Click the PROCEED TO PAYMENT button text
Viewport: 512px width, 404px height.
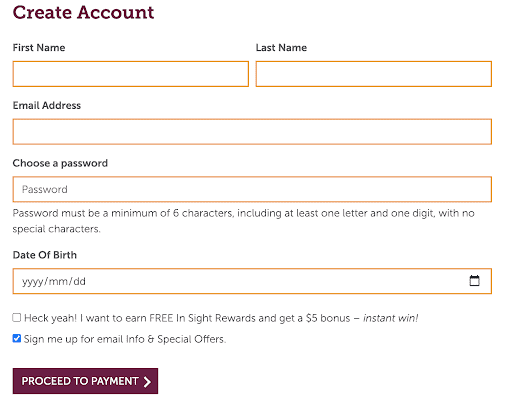coord(80,381)
